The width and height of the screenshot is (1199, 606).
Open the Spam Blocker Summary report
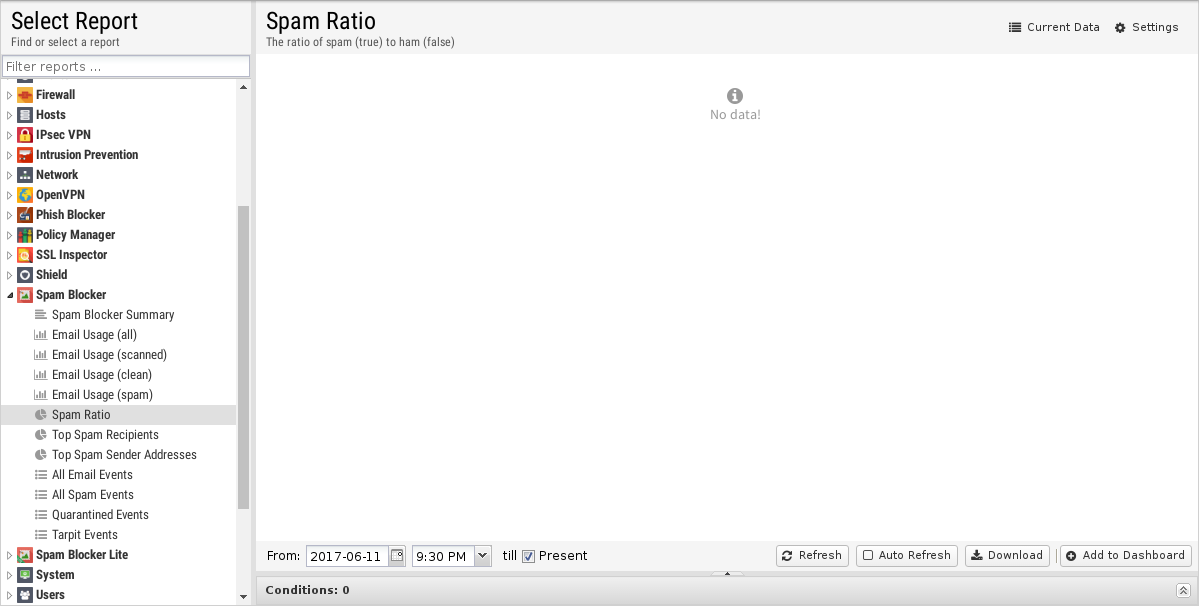pos(113,314)
